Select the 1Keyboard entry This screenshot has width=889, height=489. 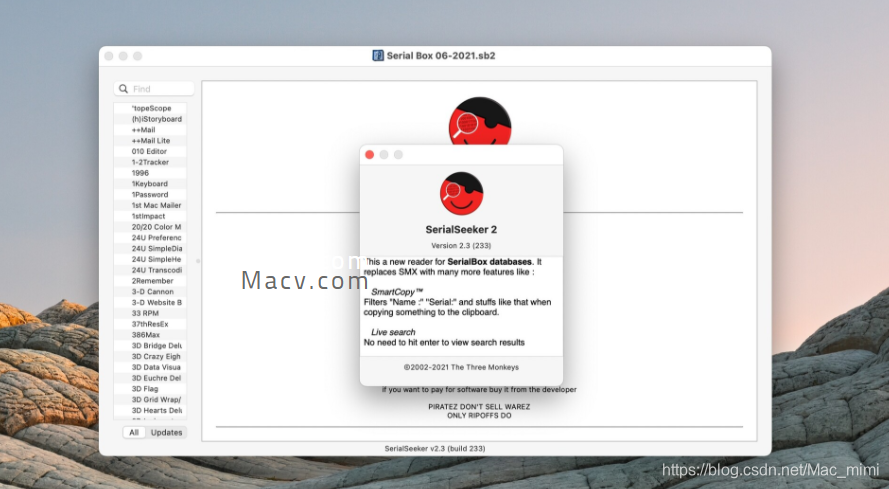[150, 184]
